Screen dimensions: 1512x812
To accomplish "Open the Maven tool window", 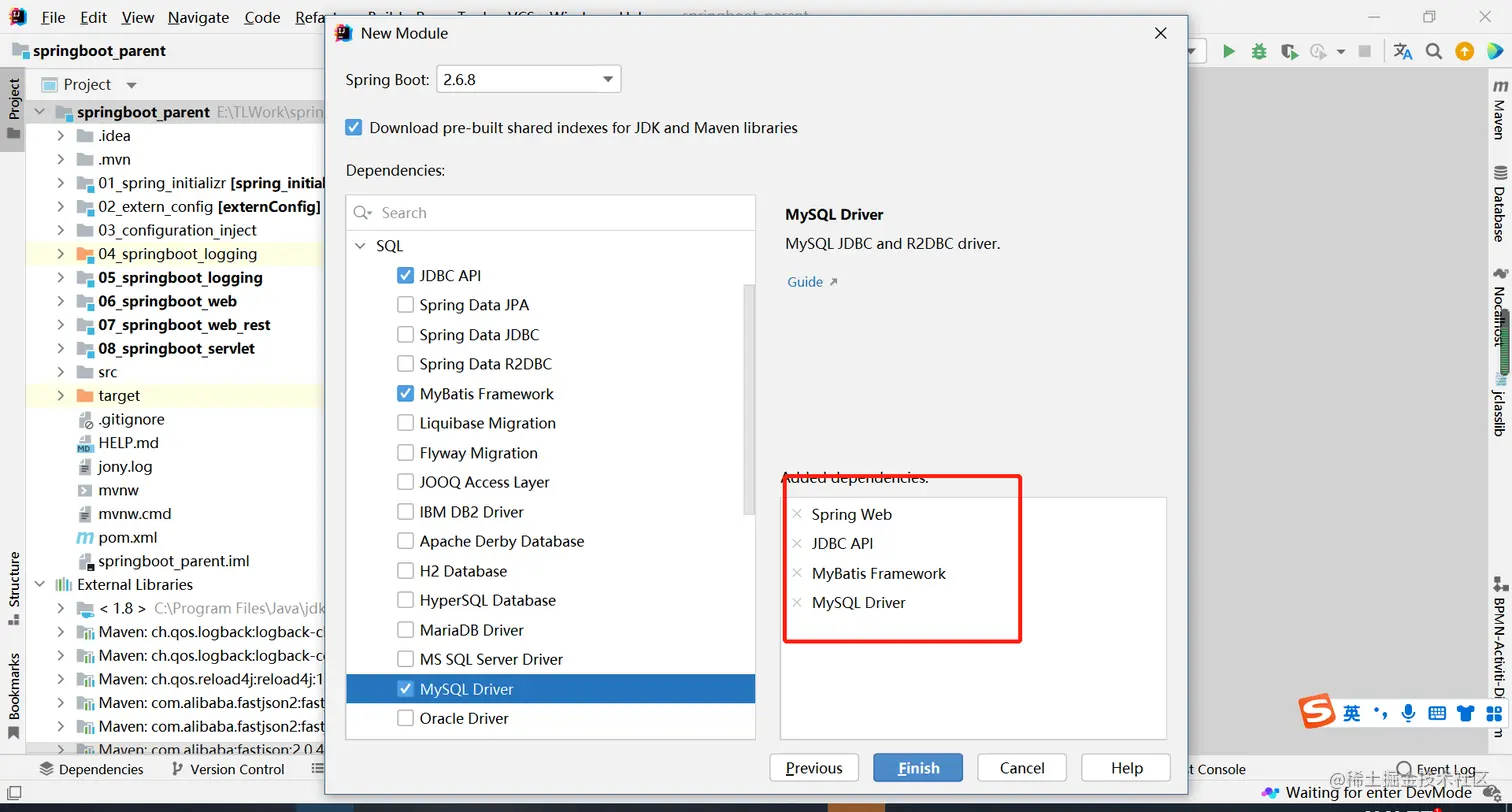I will 1500,110.
